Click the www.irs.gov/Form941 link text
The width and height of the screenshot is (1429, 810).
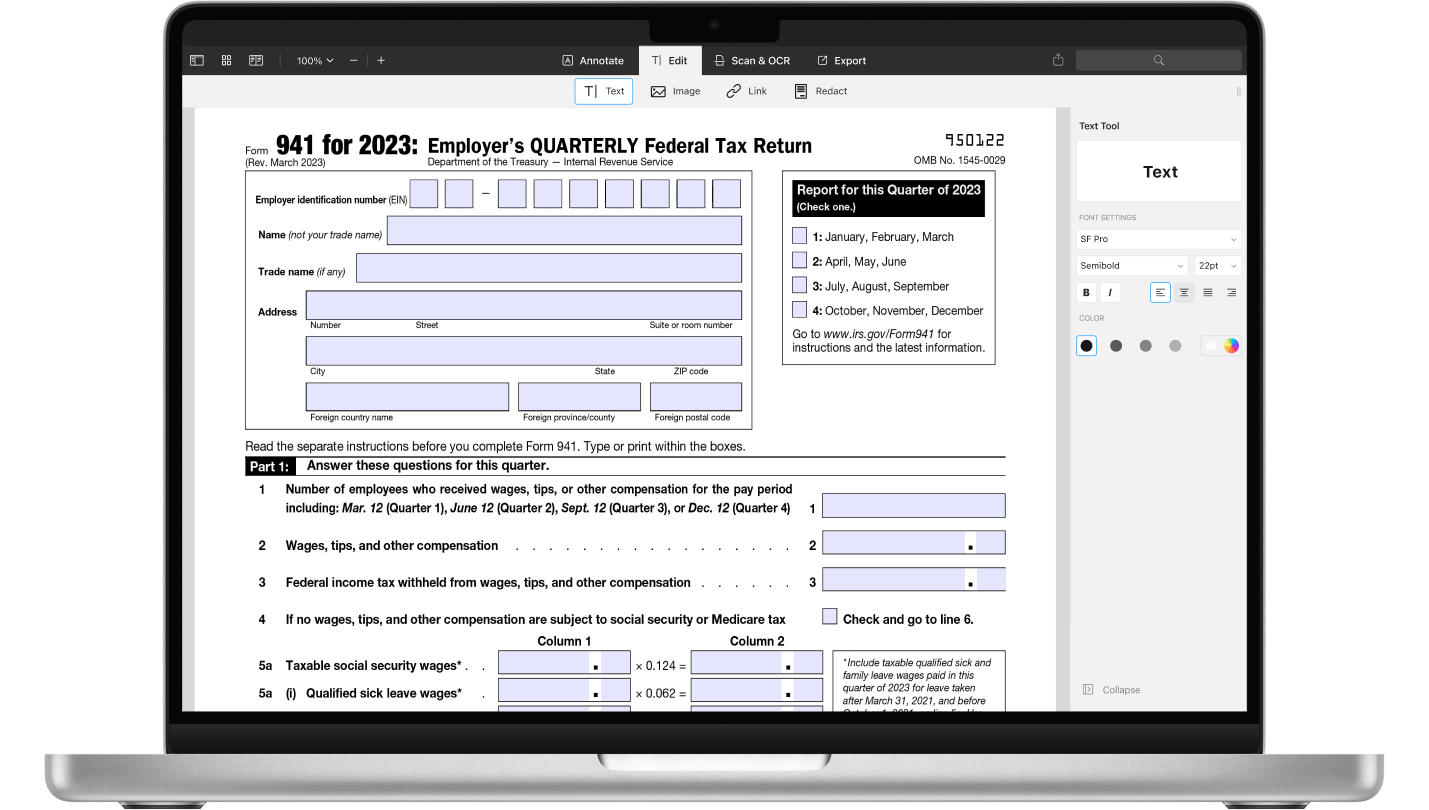click(x=879, y=334)
